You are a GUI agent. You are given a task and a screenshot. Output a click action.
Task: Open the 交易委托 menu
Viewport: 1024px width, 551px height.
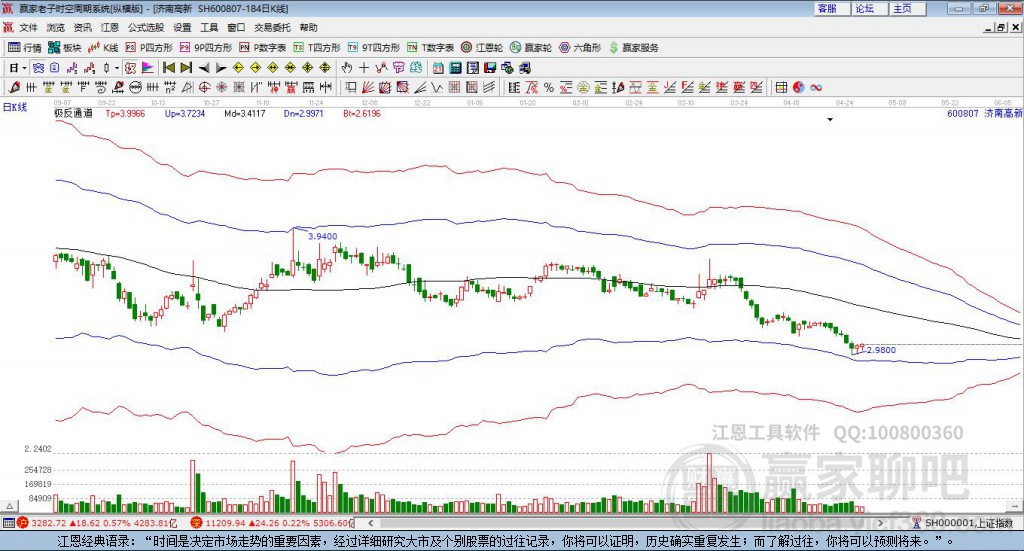[x=272, y=27]
